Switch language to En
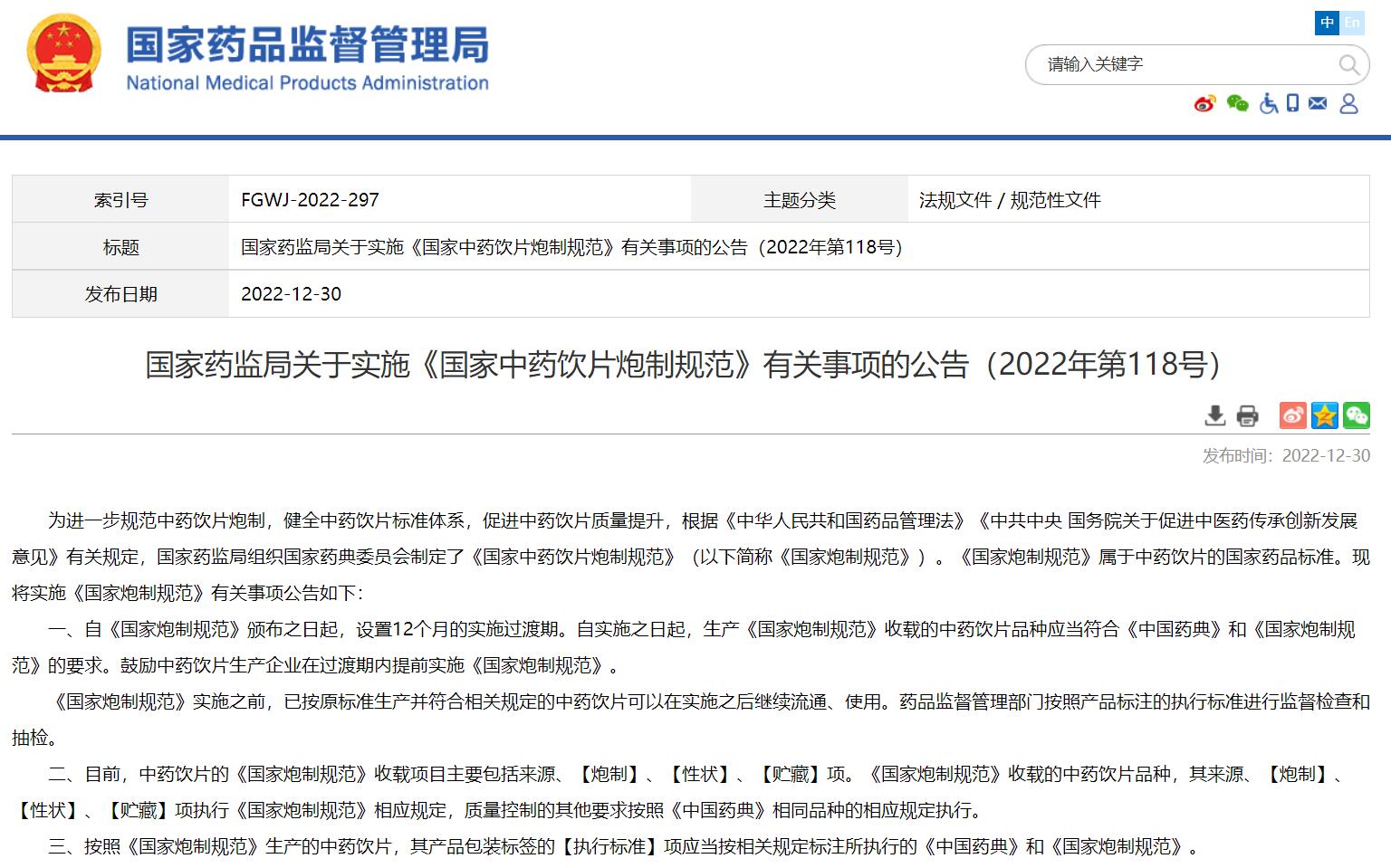This screenshot has height=868, width=1391. coord(1352,23)
